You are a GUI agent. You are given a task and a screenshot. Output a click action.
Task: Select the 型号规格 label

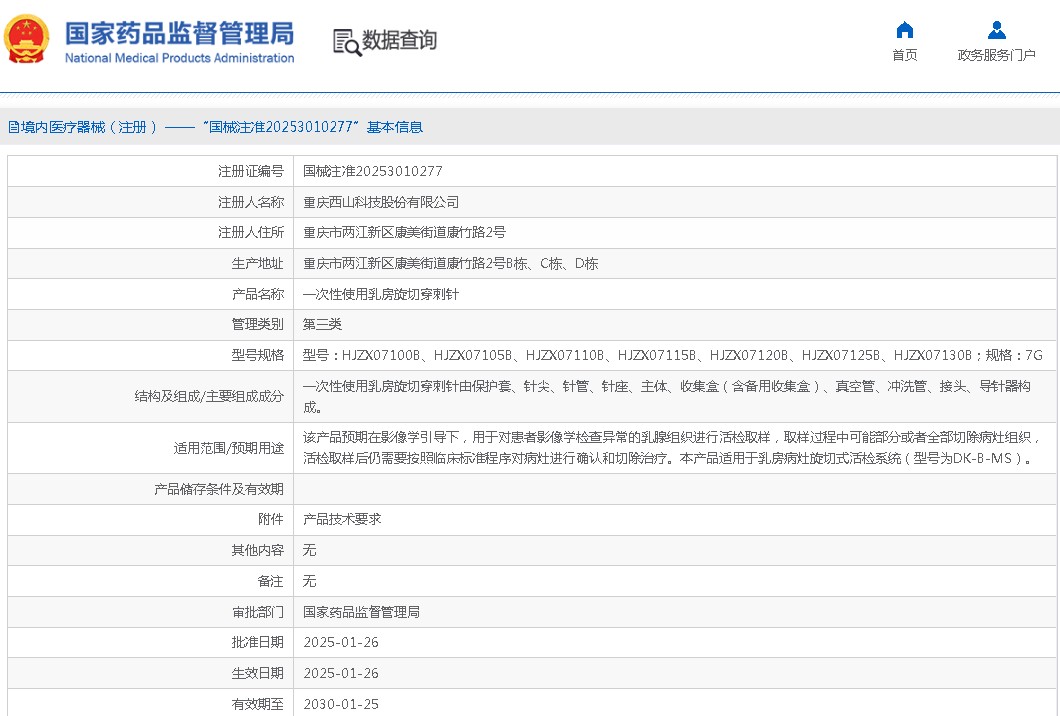(258, 356)
